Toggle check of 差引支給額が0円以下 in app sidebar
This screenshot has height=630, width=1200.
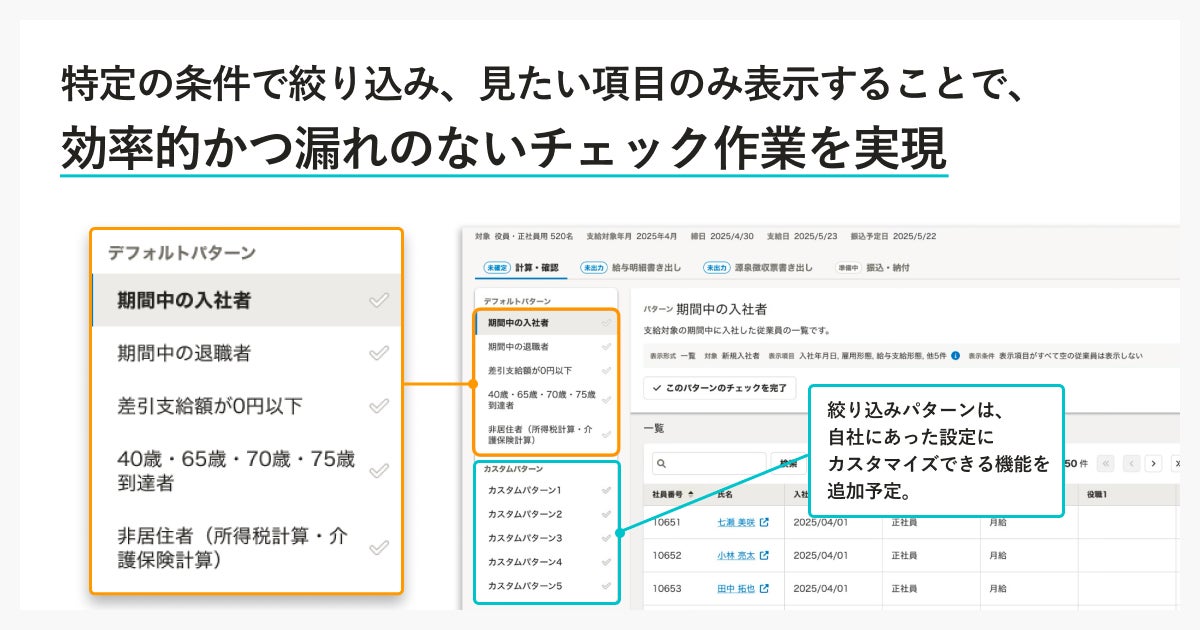(606, 370)
